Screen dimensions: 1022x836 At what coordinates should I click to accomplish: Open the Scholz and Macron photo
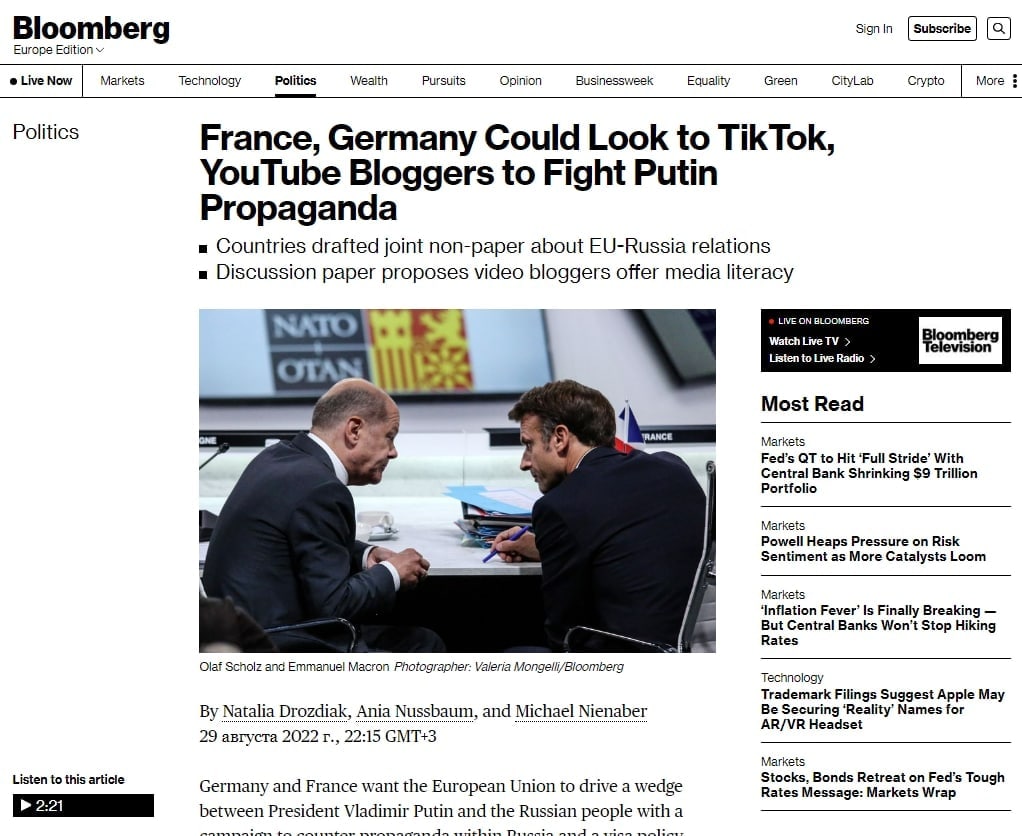pos(458,481)
